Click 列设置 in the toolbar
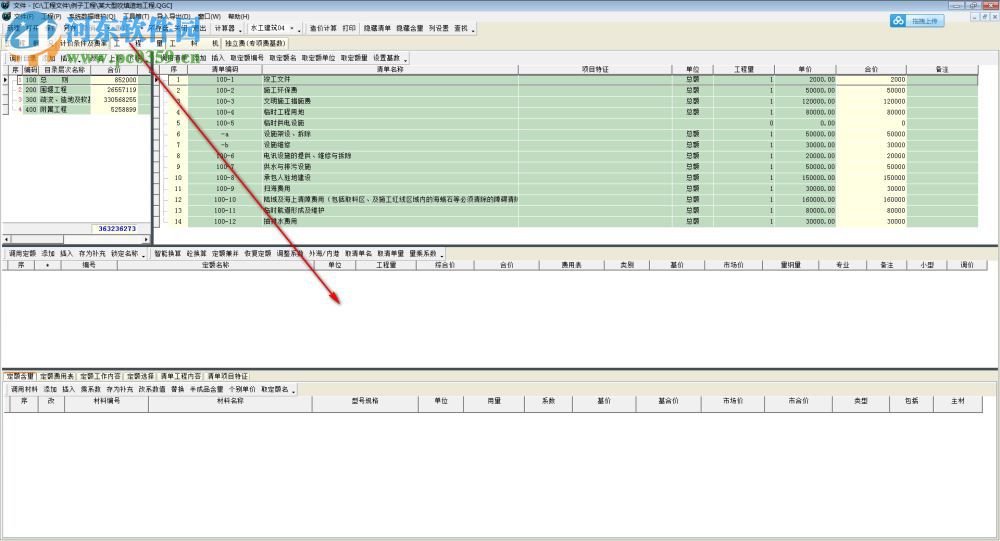1000x541 pixels. [439, 28]
